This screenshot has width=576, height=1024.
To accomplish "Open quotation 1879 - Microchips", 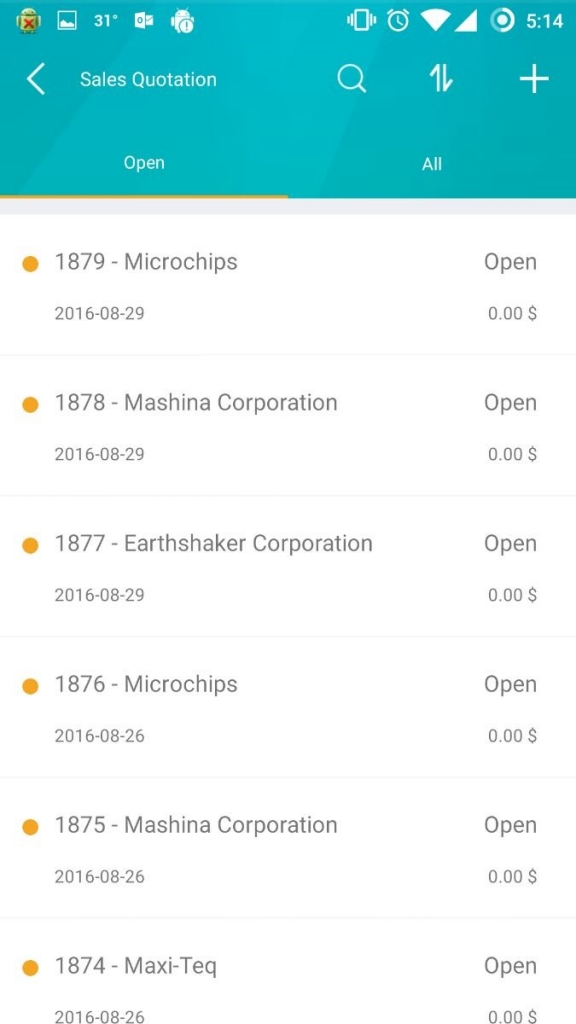I will point(288,285).
